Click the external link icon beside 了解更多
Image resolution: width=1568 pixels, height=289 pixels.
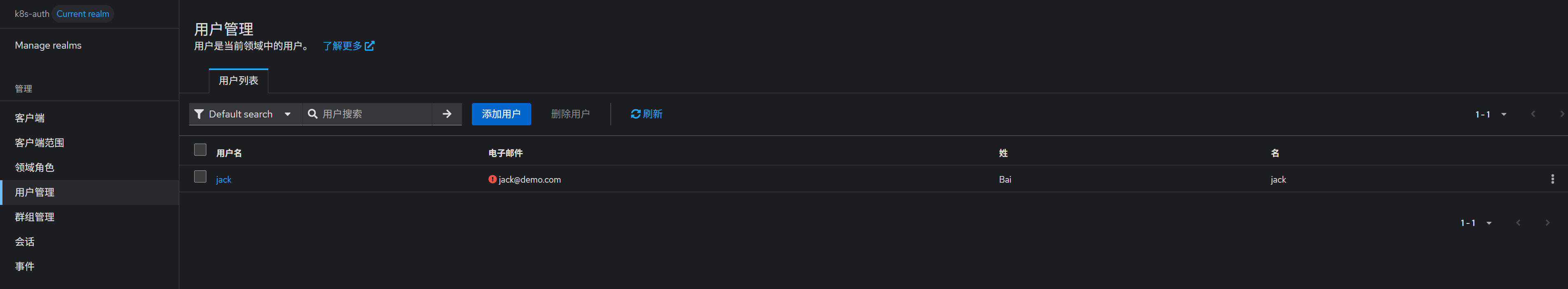pyautogui.click(x=370, y=46)
